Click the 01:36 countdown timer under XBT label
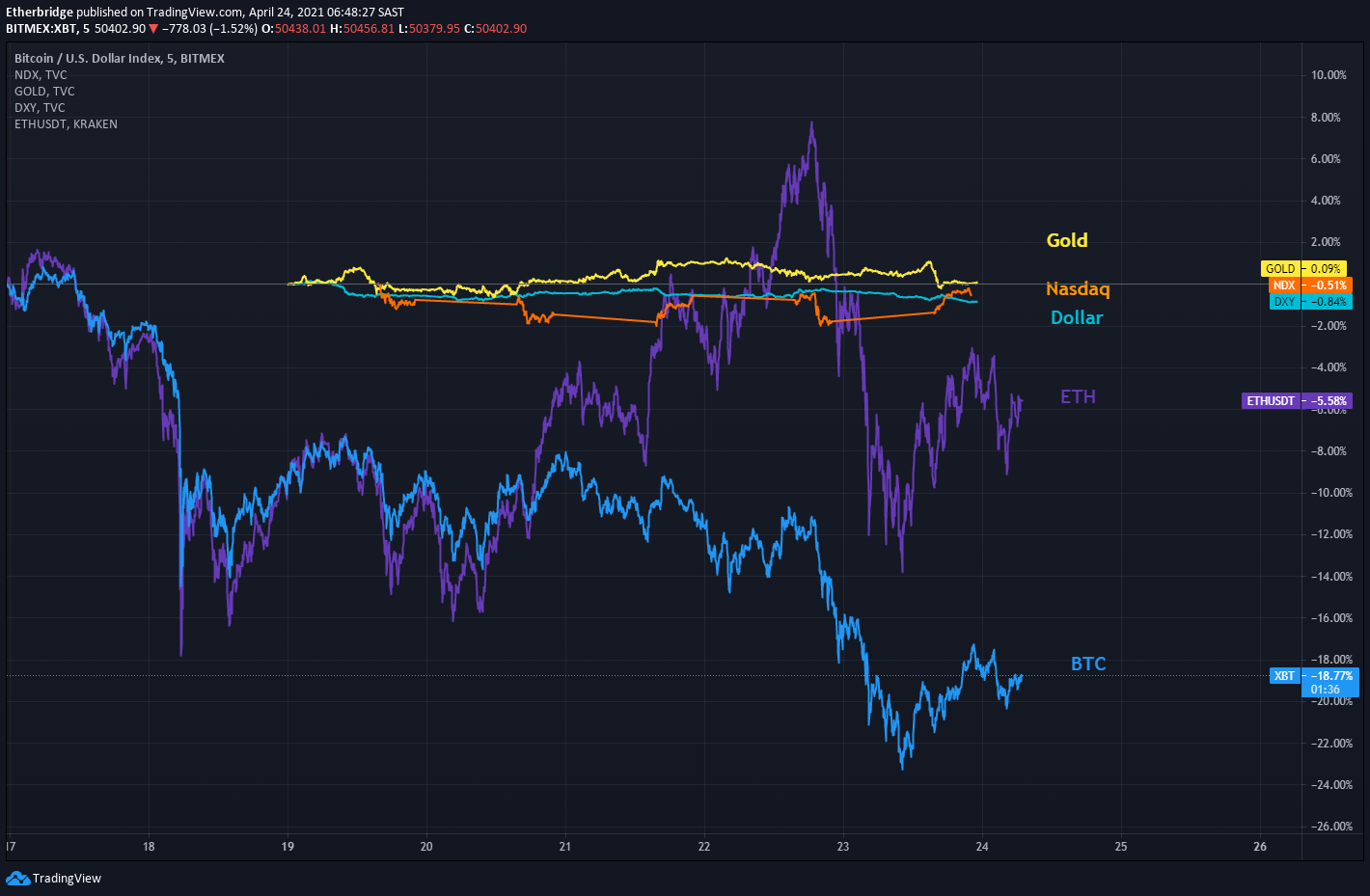 (1325, 690)
